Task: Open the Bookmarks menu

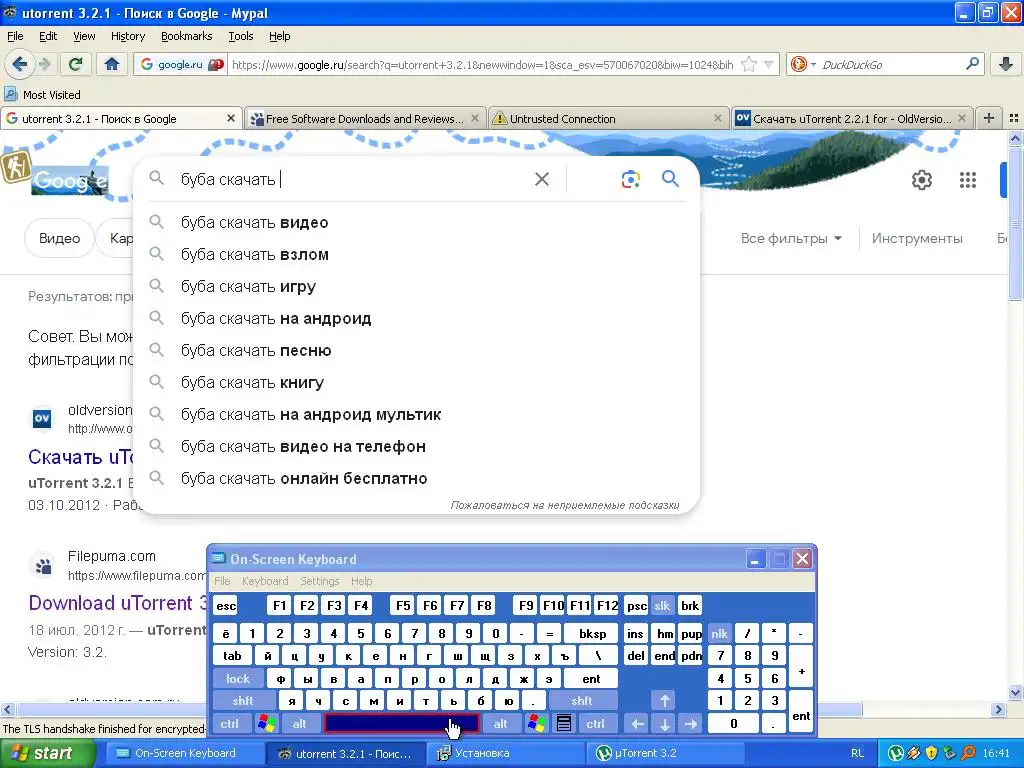Action: pos(186,36)
